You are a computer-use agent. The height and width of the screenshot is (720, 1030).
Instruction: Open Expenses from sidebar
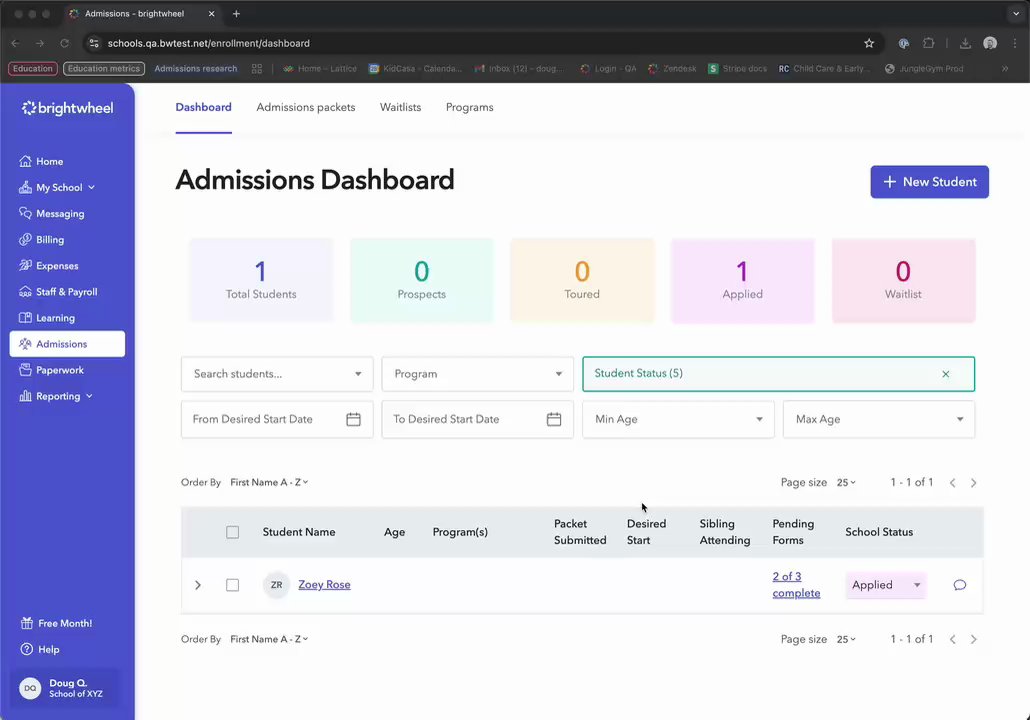pyautogui.click(x=49, y=265)
